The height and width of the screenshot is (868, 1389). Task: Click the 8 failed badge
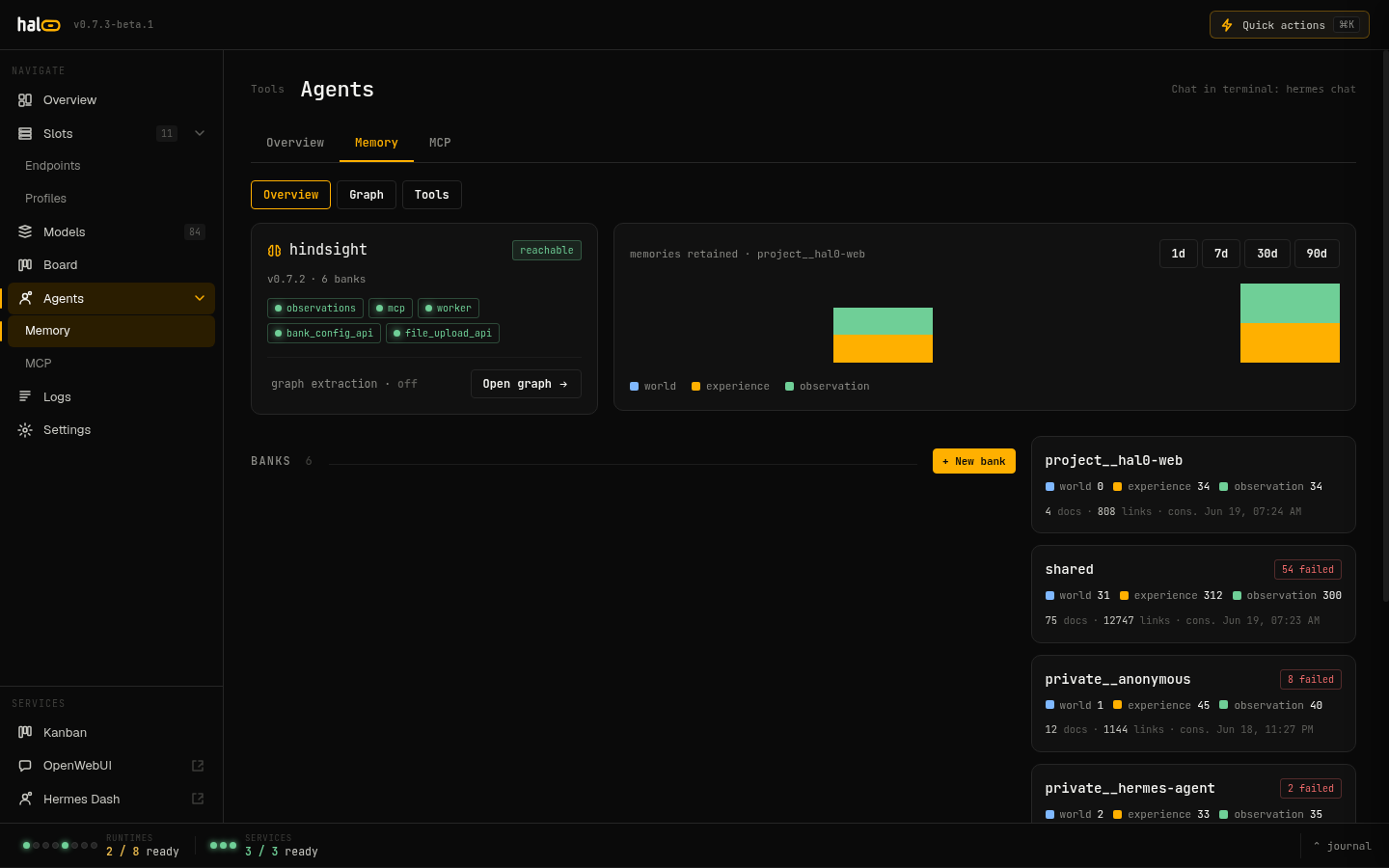[1311, 680]
